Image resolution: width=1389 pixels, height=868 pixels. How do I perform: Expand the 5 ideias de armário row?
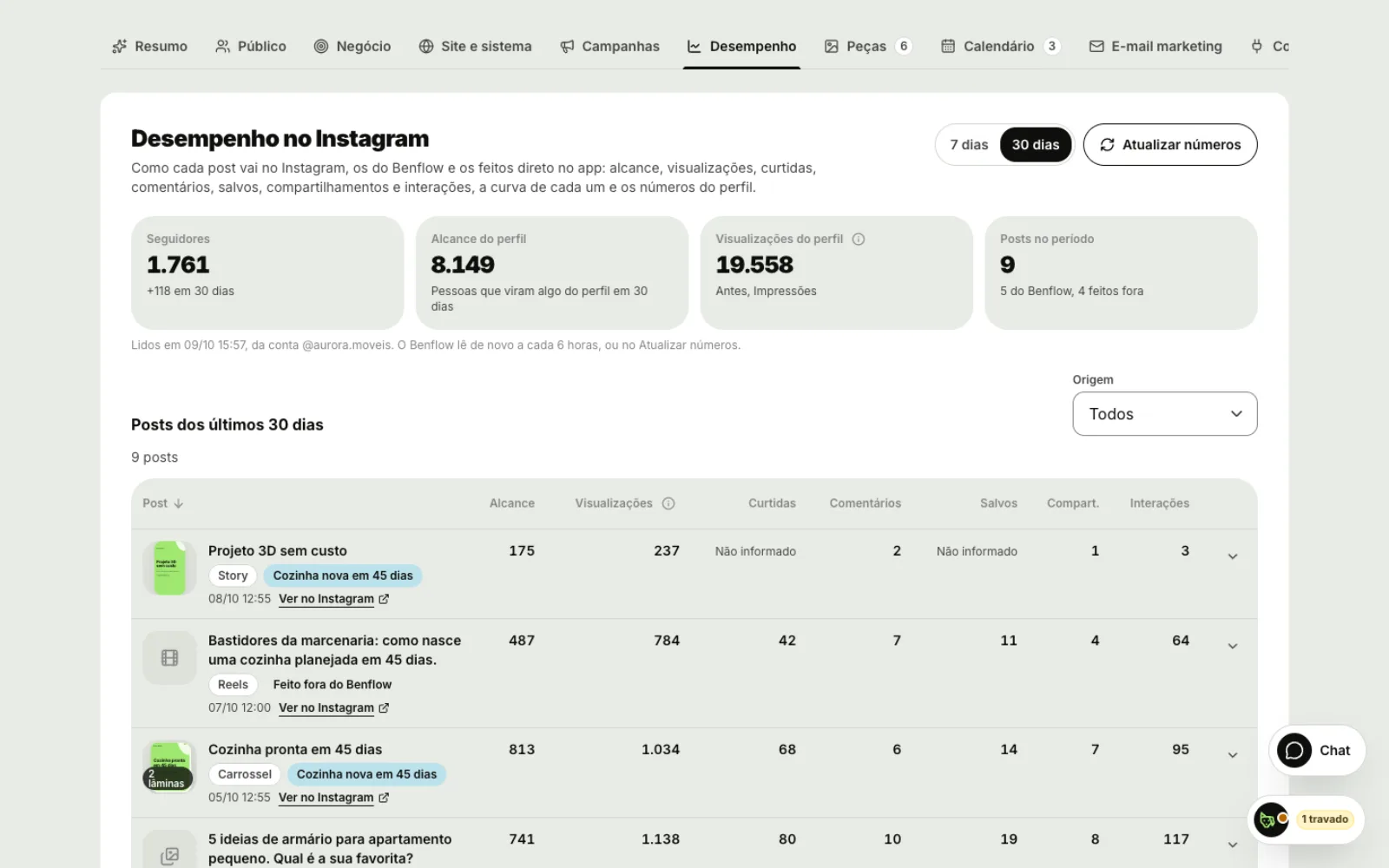pyautogui.click(x=1232, y=845)
